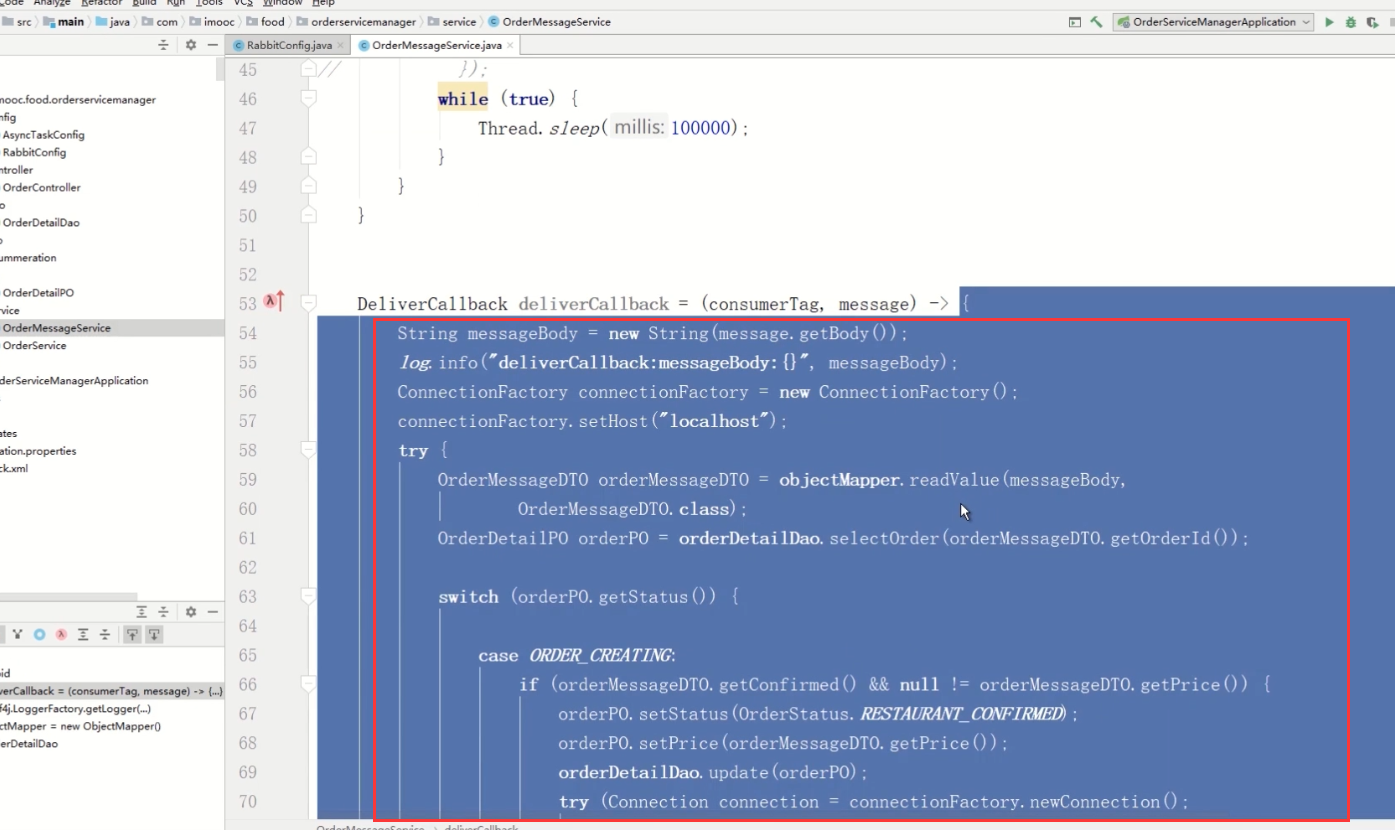This screenshot has height=830, width=1395.
Task: Start debugging with the bug icon
Action: coord(1351,22)
